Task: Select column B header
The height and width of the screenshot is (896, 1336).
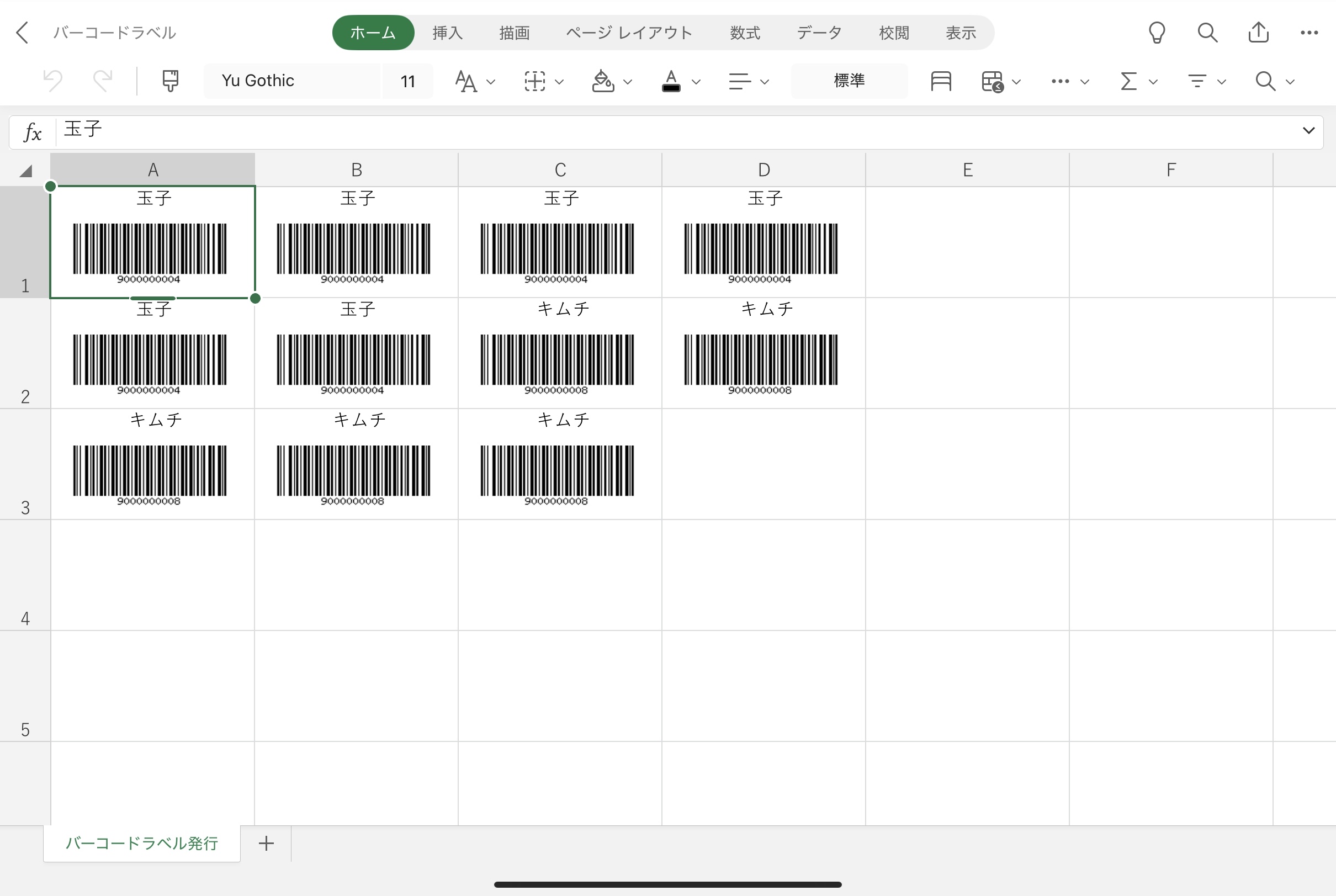Action: (357, 169)
